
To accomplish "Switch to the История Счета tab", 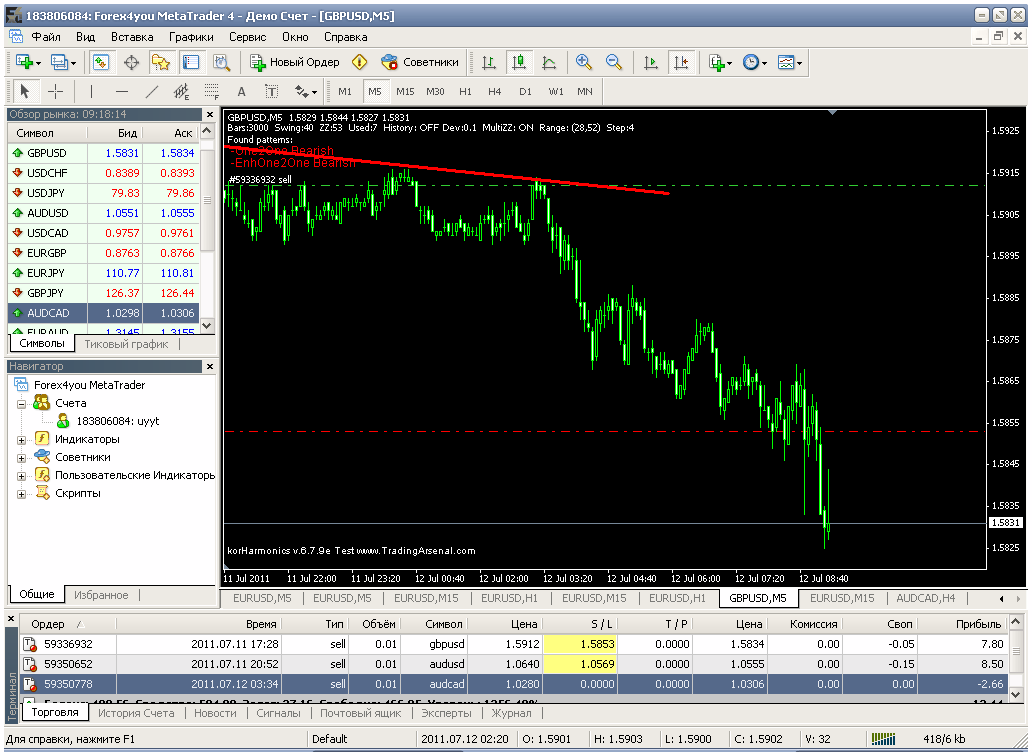I will [x=136, y=713].
